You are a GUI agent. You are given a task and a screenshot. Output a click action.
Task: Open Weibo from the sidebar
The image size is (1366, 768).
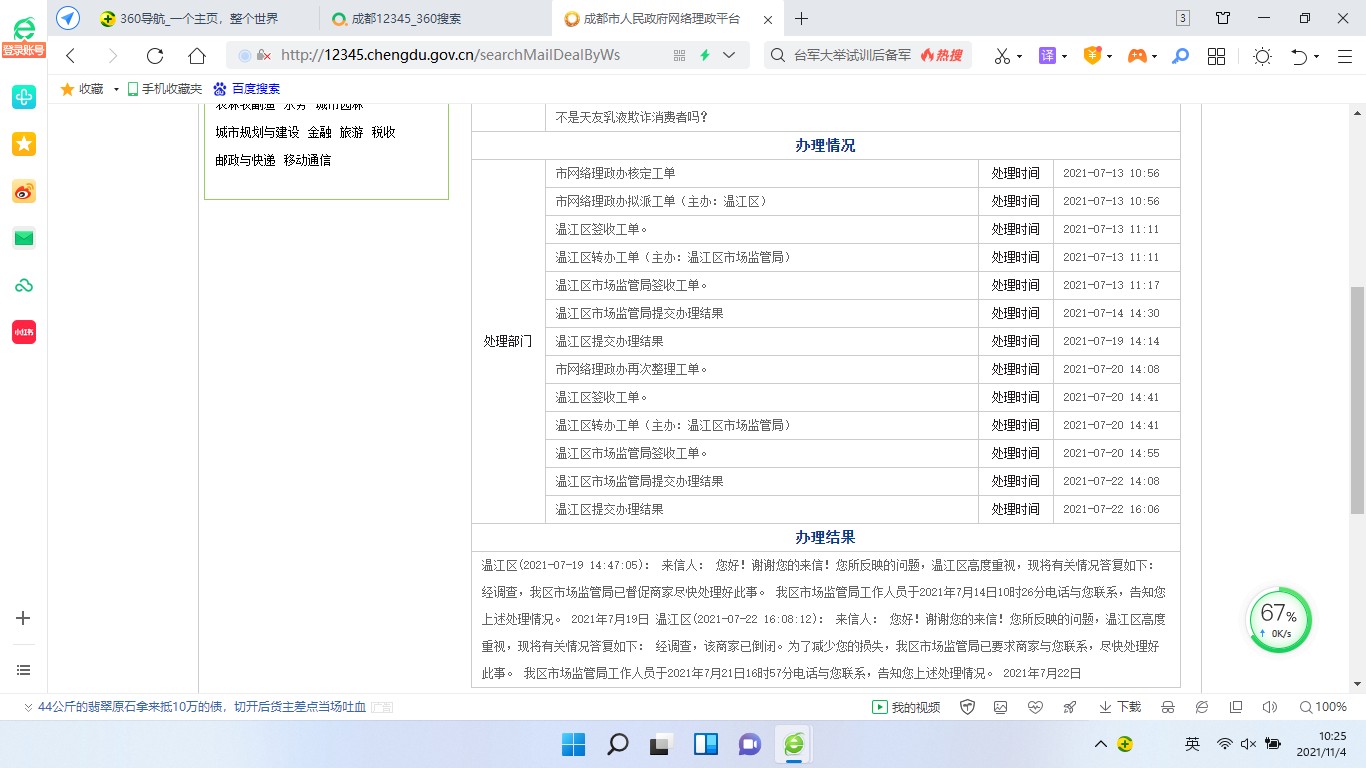pyautogui.click(x=24, y=191)
